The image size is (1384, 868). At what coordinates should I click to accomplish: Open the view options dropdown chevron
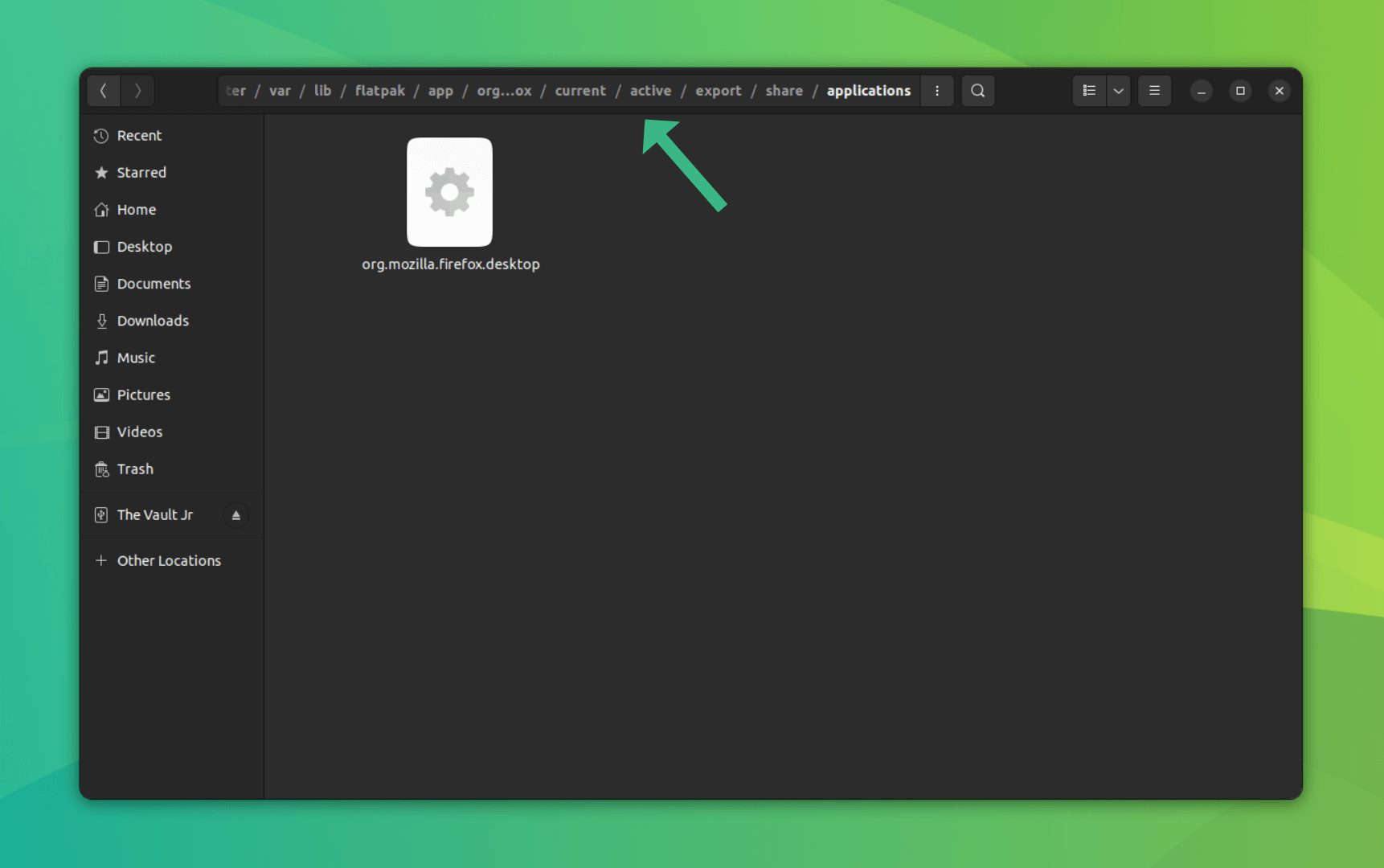1118,90
